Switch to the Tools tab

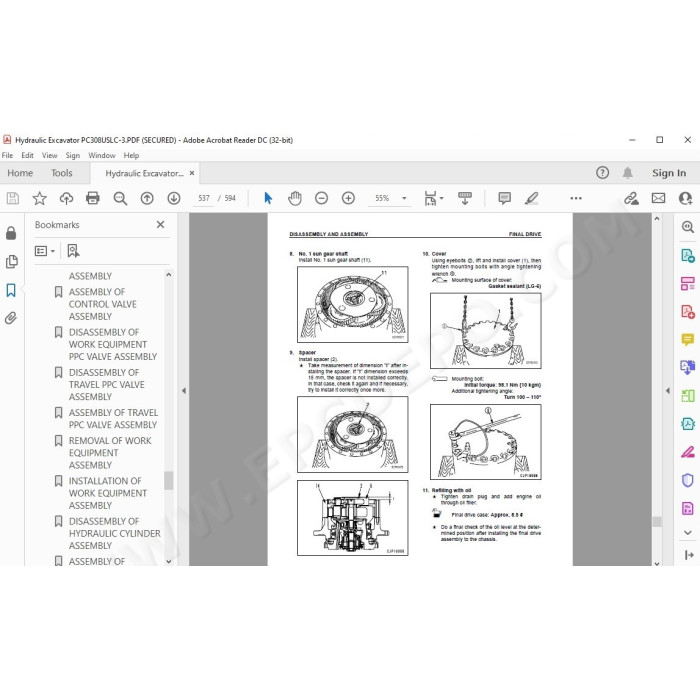(62, 173)
